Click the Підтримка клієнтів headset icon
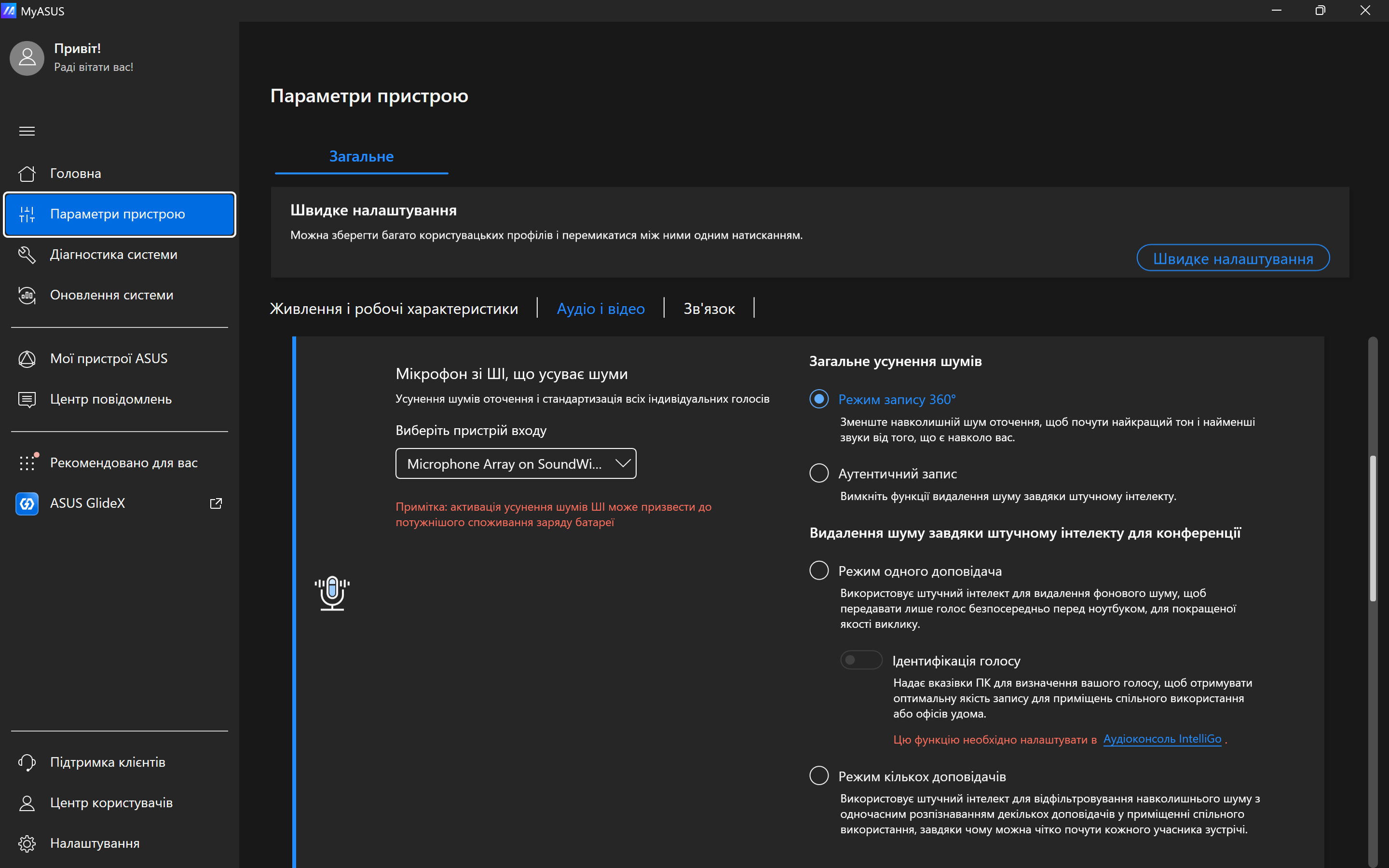 27,762
